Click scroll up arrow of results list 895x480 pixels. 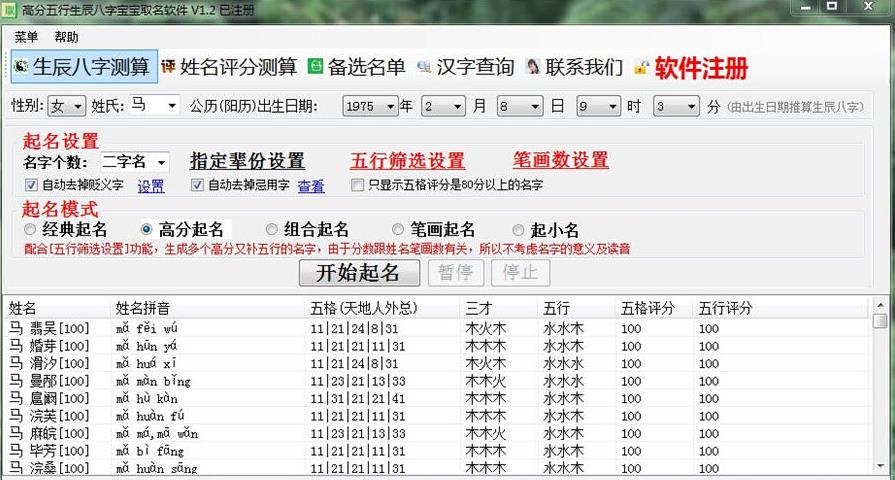click(x=880, y=306)
